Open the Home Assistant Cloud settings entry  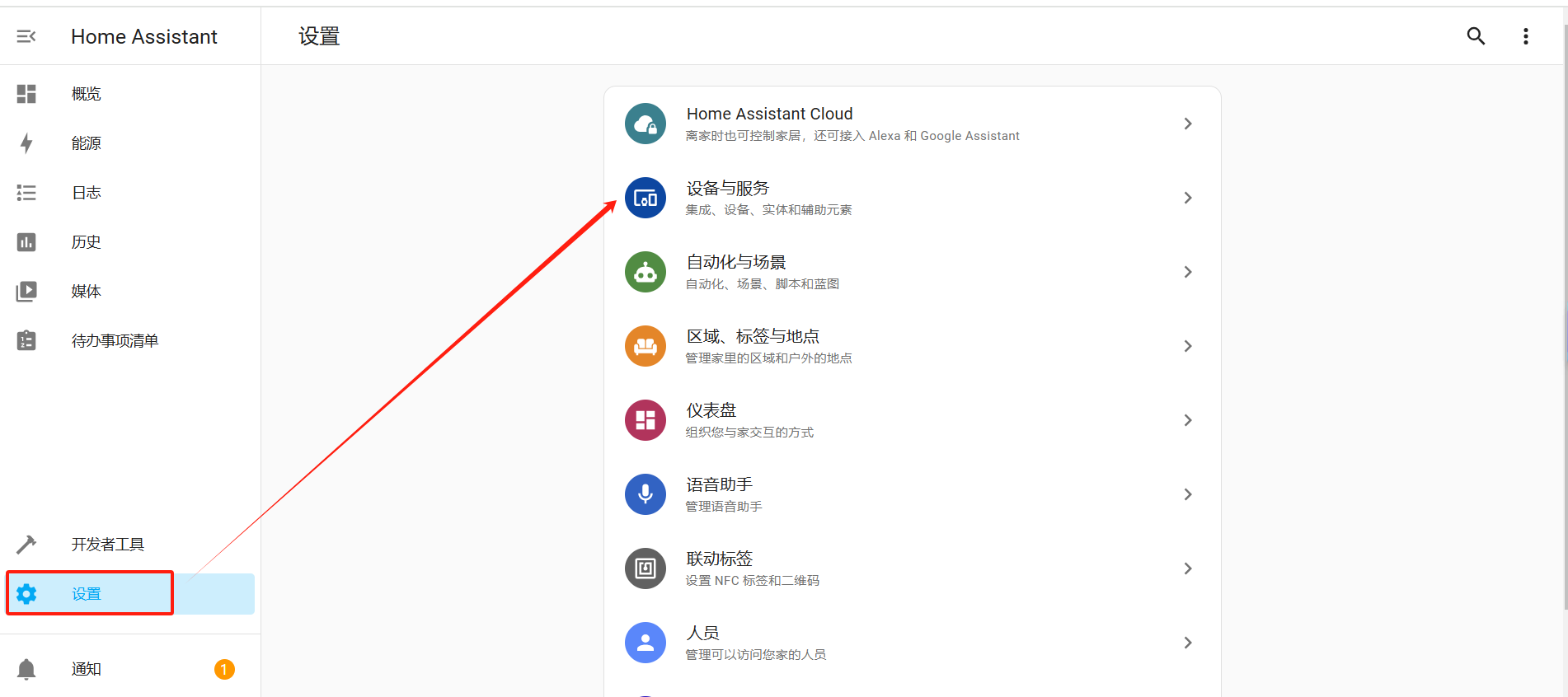click(913, 124)
